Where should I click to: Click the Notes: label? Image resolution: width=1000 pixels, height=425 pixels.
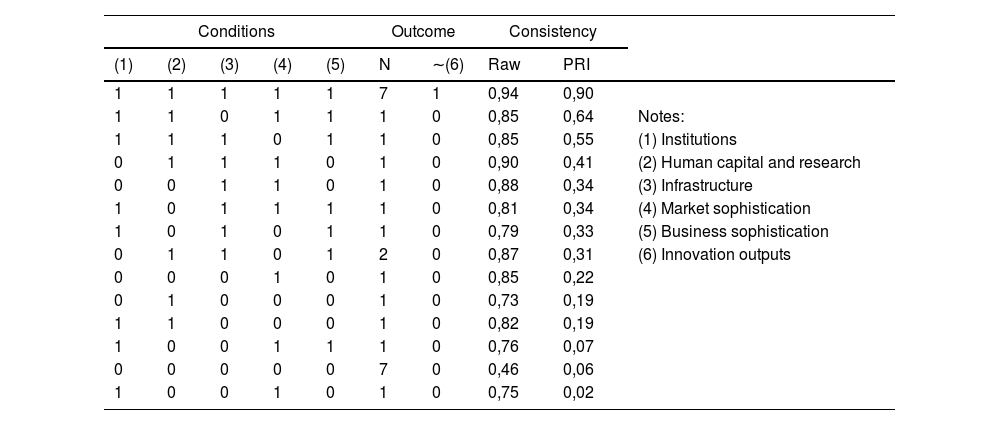pos(659,117)
